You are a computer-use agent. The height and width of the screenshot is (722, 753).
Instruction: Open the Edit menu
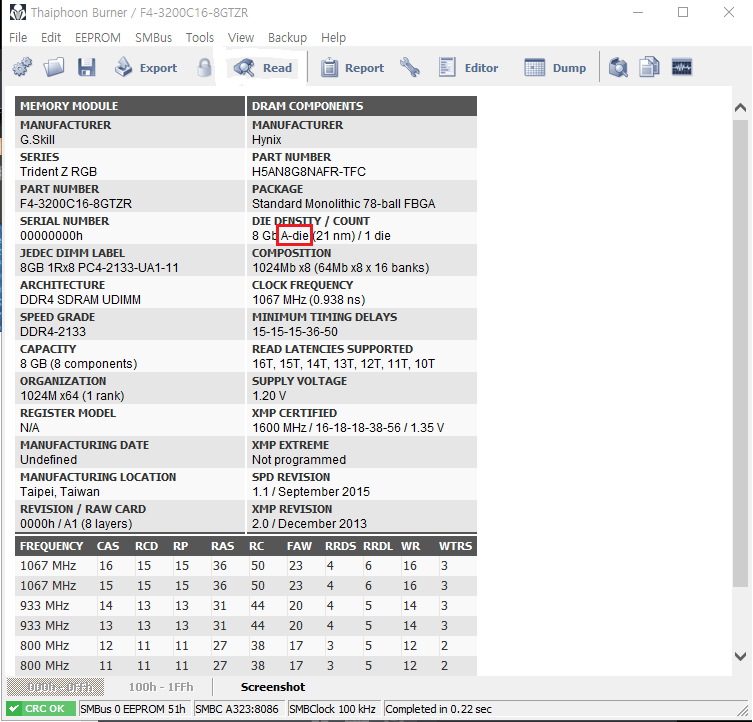[x=51, y=37]
